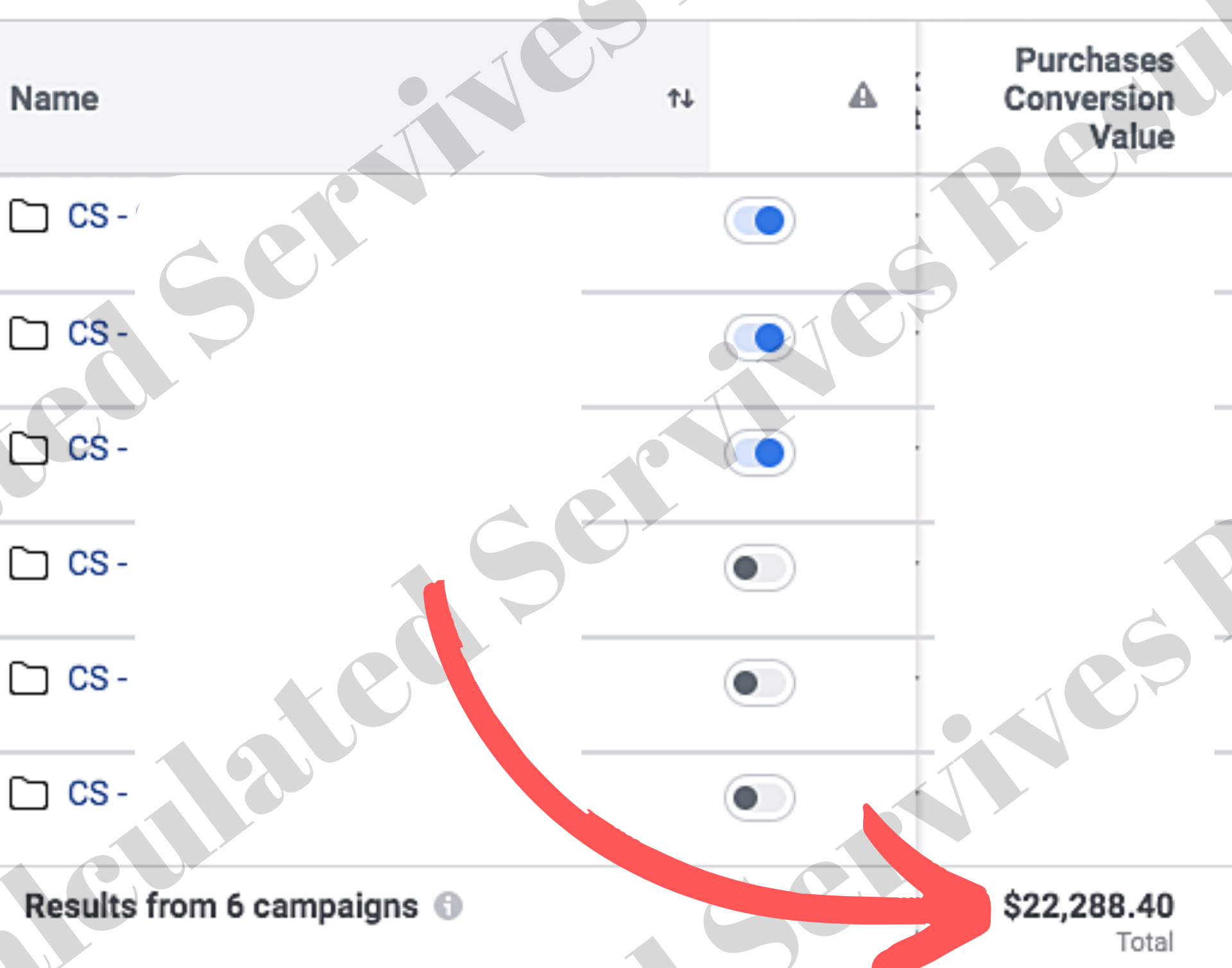The image size is (1232, 968).
Task: Click the folder icon of the fifth CS campaign
Action: pos(28,678)
